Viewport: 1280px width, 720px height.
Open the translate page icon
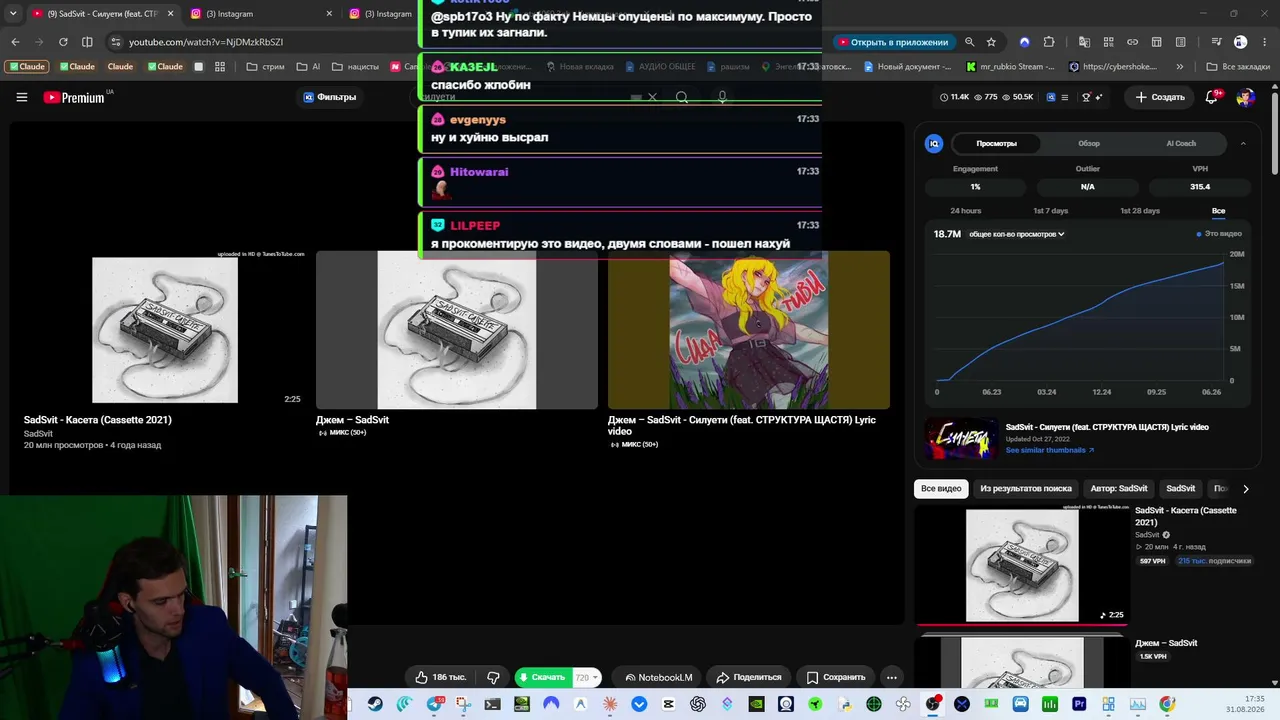click(x=1085, y=42)
